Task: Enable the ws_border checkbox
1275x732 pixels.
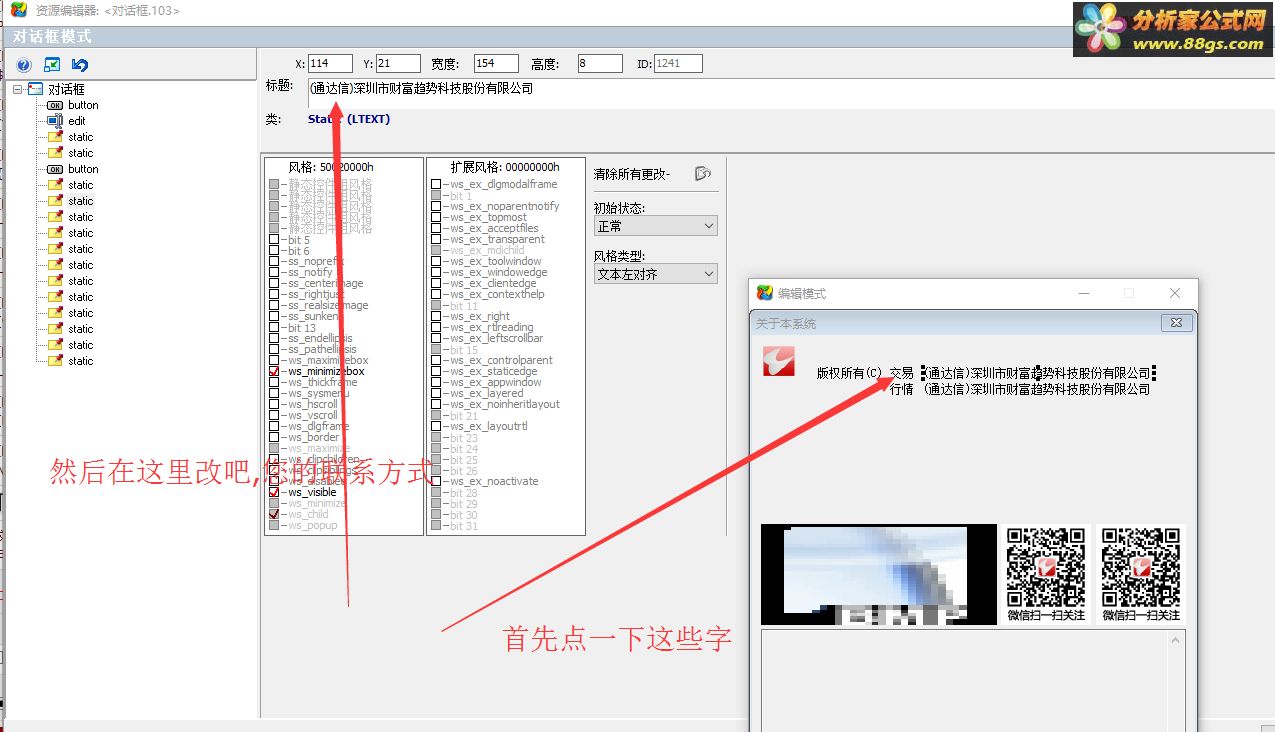Action: pos(274,437)
